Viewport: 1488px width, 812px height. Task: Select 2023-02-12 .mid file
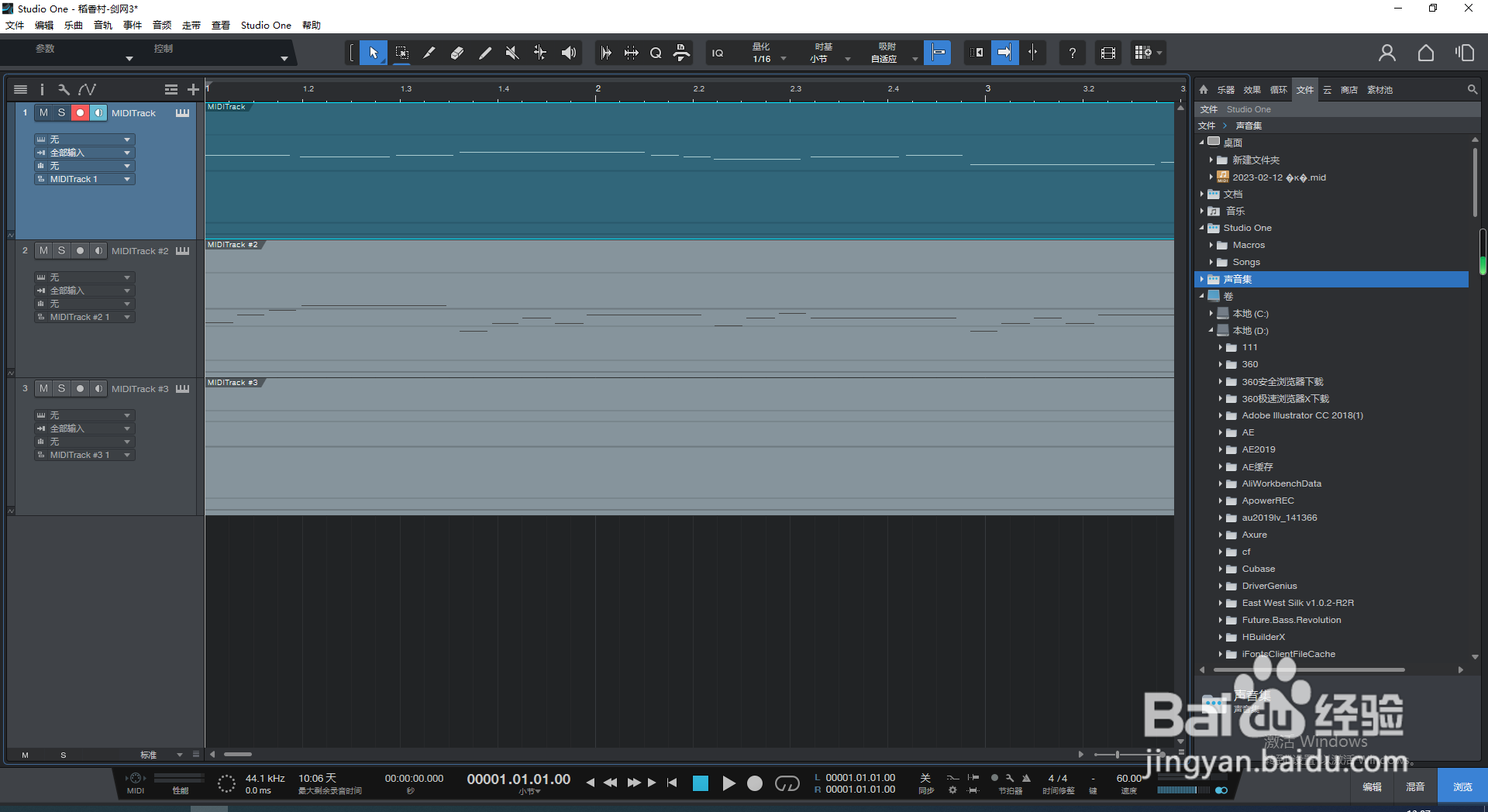tap(1279, 177)
